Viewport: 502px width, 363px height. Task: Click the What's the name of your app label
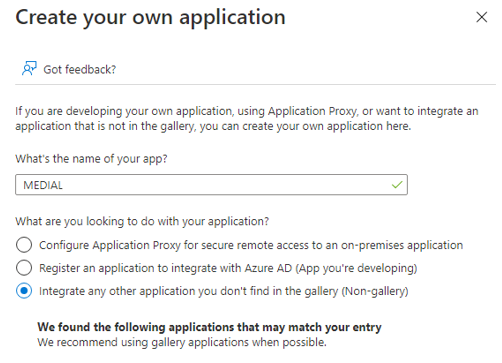(x=91, y=159)
